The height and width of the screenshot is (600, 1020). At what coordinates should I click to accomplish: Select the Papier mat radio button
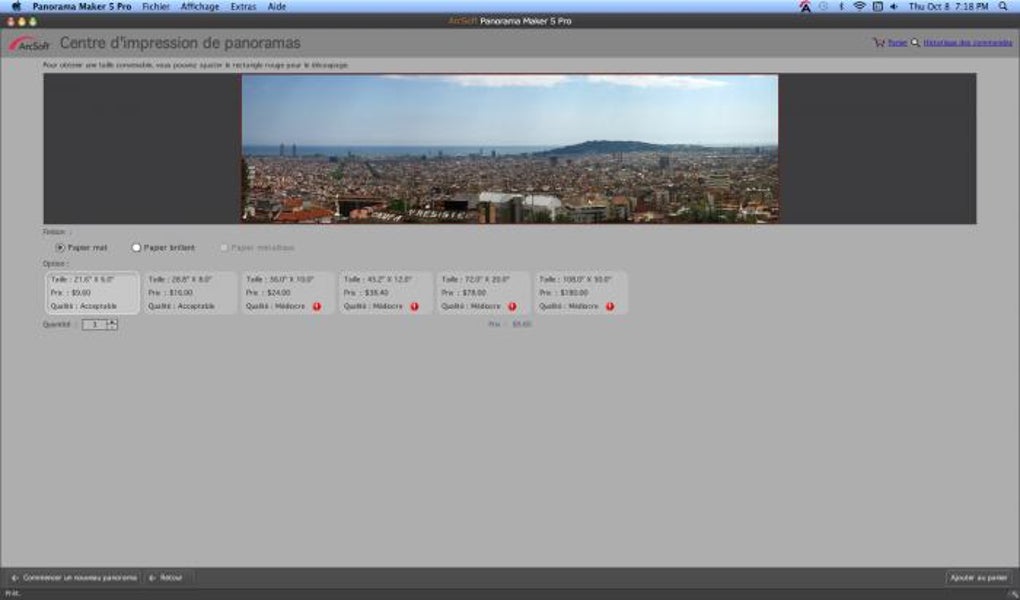(x=60, y=247)
